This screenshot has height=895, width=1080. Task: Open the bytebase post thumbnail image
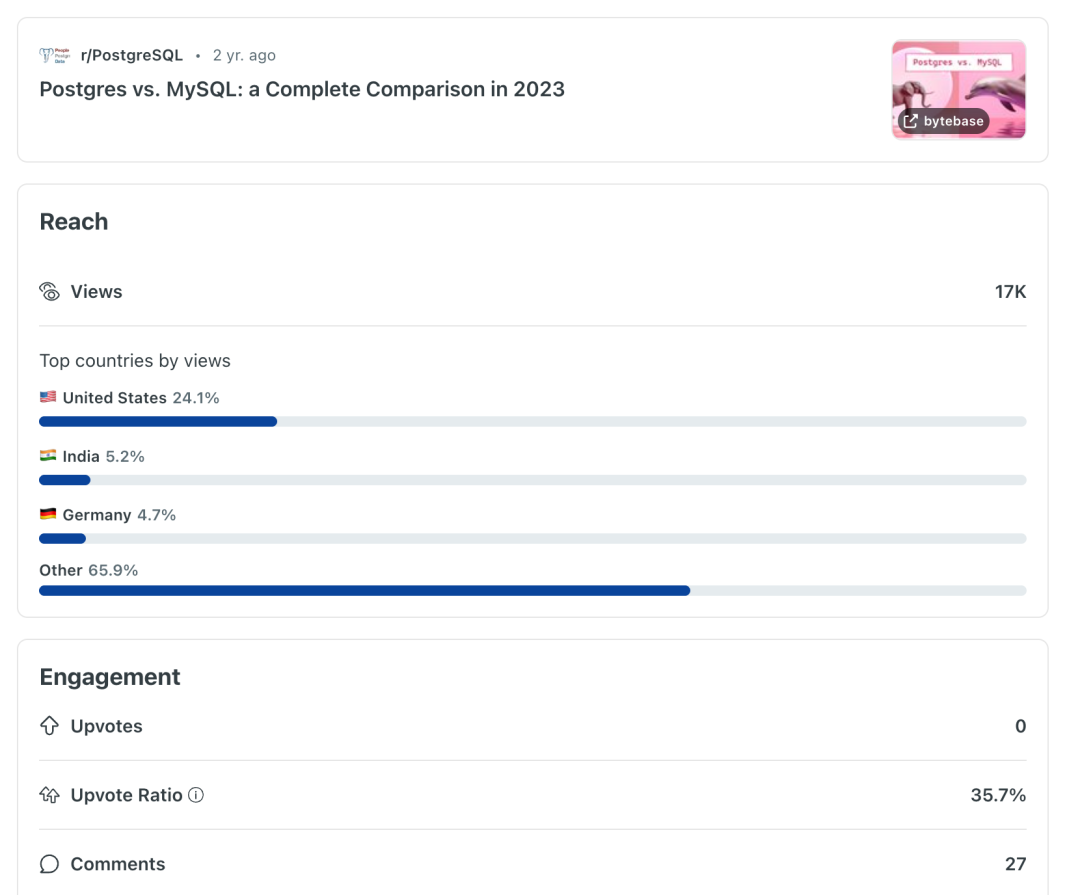click(x=958, y=89)
